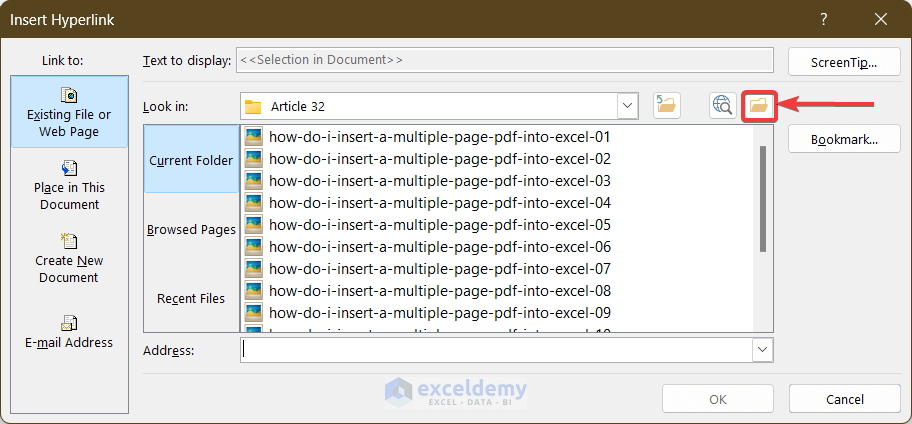Close the Insert Hyperlink dialog
This screenshot has height=424, width=912.
[x=881, y=19]
